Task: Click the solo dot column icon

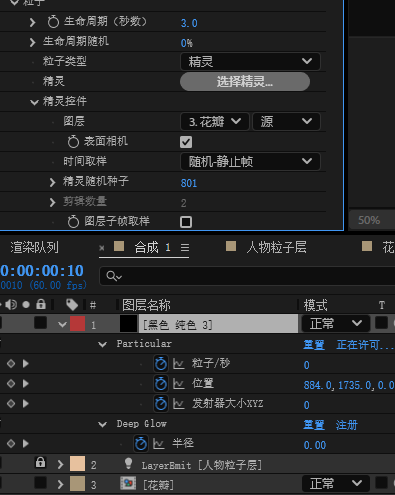Action: click(x=26, y=305)
